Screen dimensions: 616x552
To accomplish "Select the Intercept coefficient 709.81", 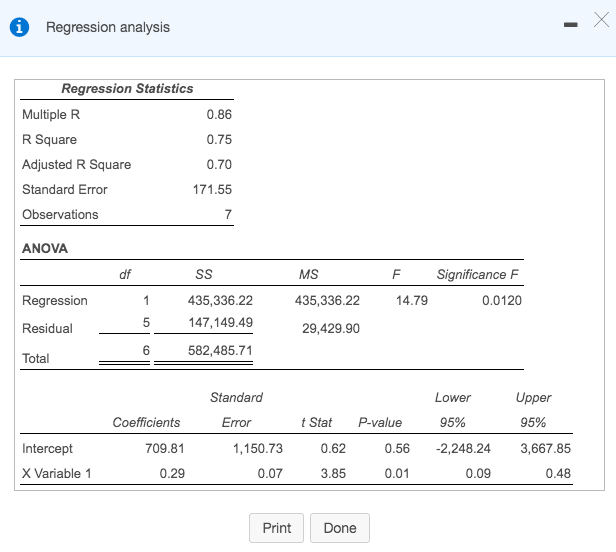I will pyautogui.click(x=165, y=448).
